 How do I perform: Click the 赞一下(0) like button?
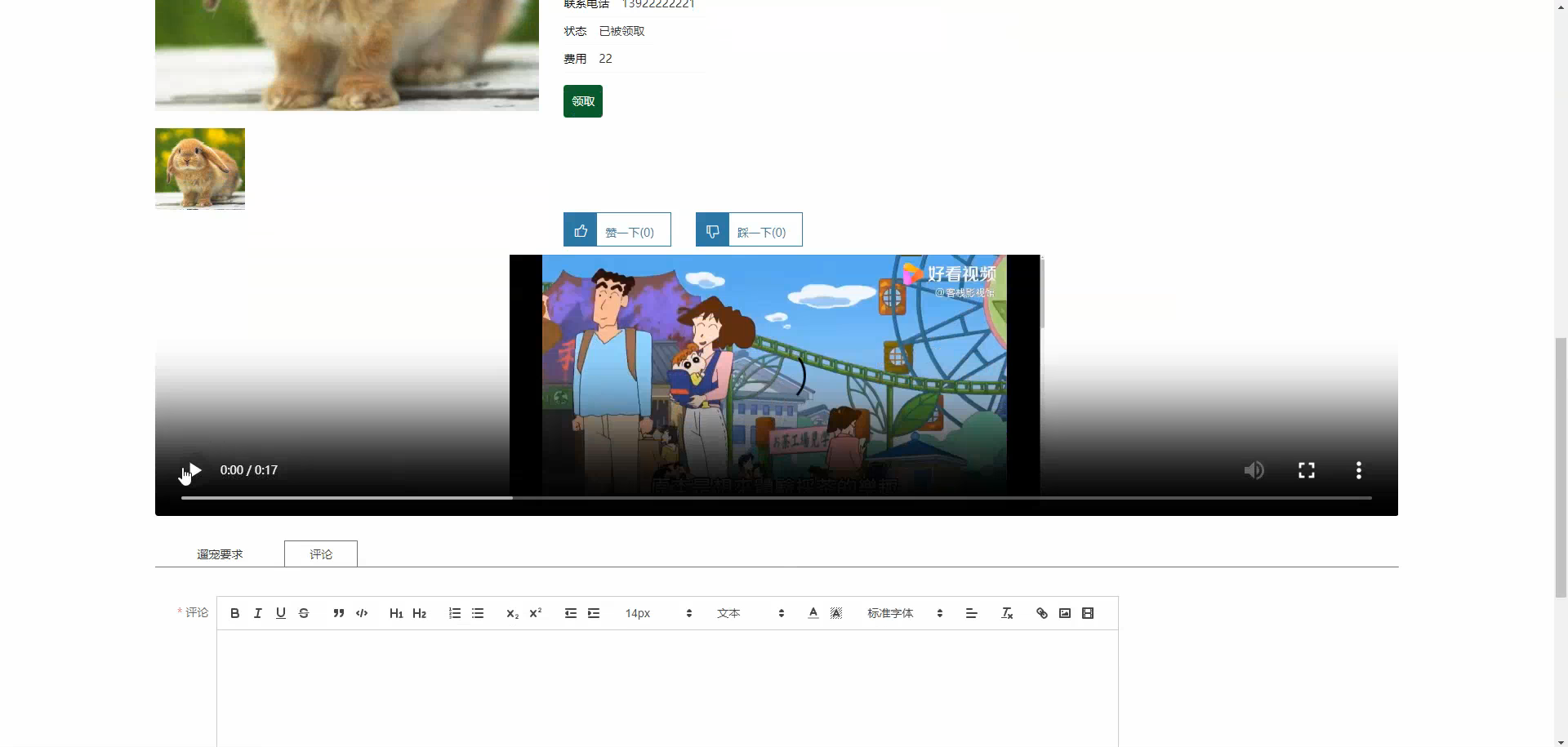click(617, 230)
